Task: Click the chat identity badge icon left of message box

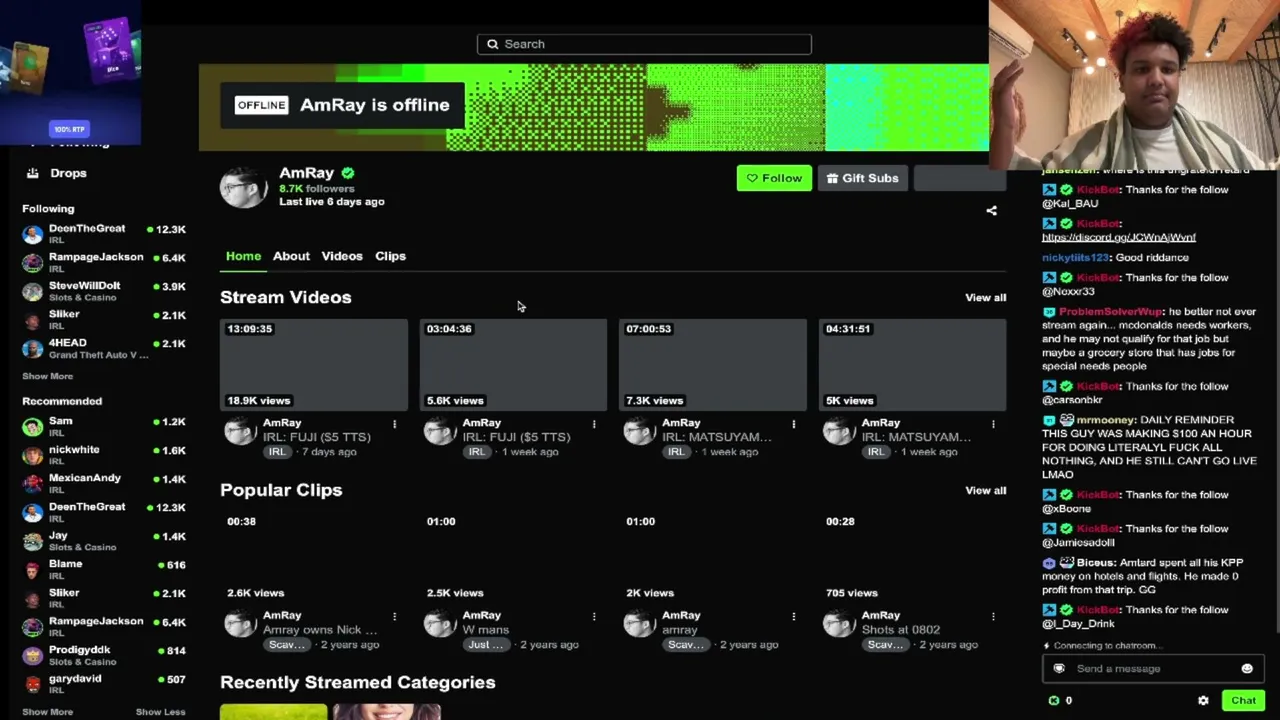Action: pyautogui.click(x=1059, y=669)
